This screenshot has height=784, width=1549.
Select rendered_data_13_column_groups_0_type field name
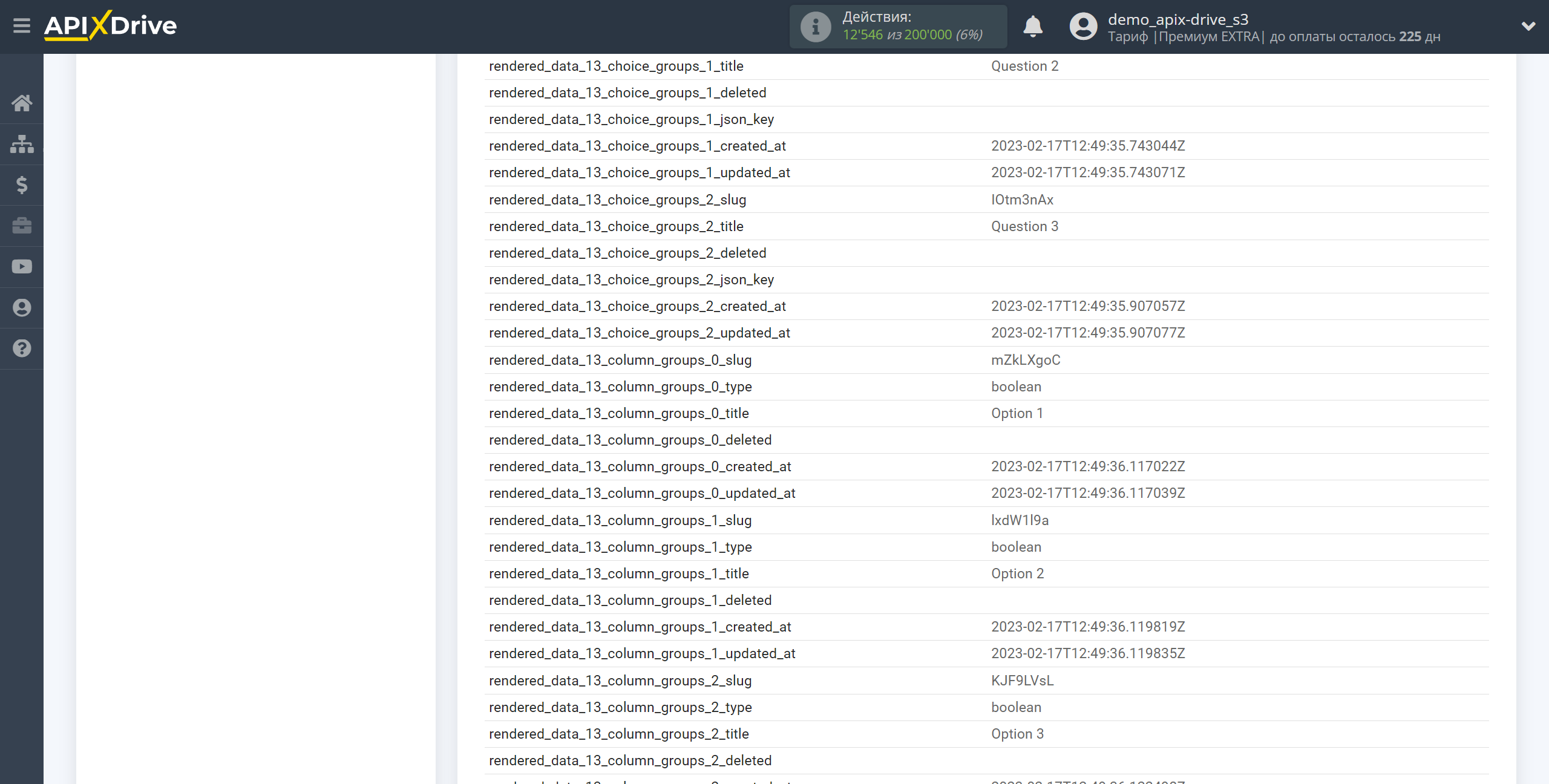click(620, 387)
